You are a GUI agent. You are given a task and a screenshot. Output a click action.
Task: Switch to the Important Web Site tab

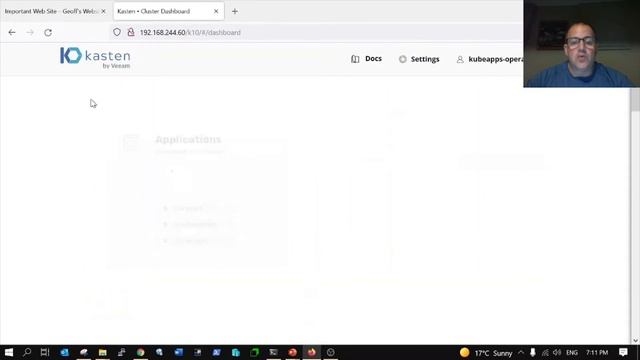(x=51, y=11)
